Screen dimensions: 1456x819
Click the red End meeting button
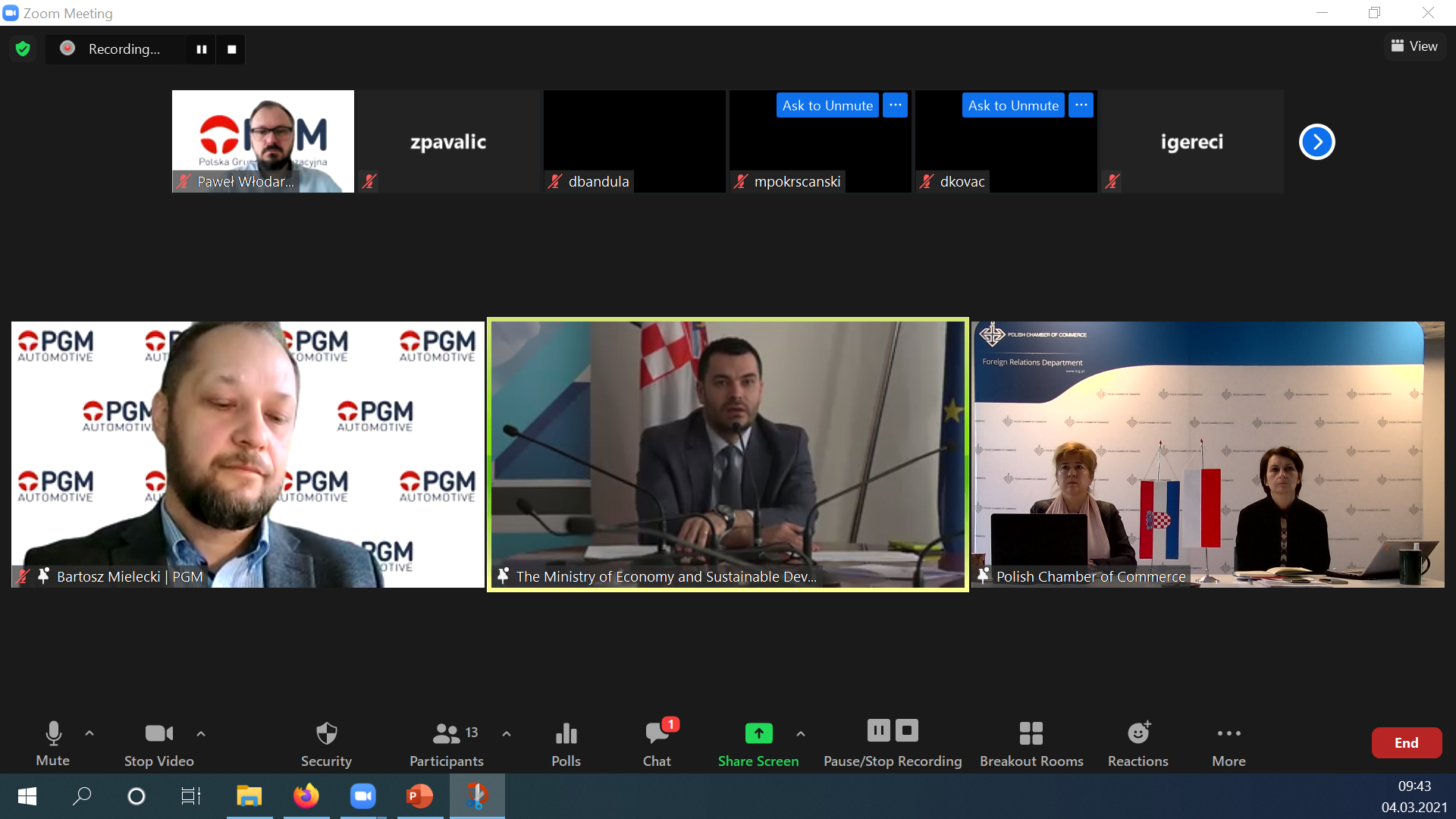[x=1406, y=743]
